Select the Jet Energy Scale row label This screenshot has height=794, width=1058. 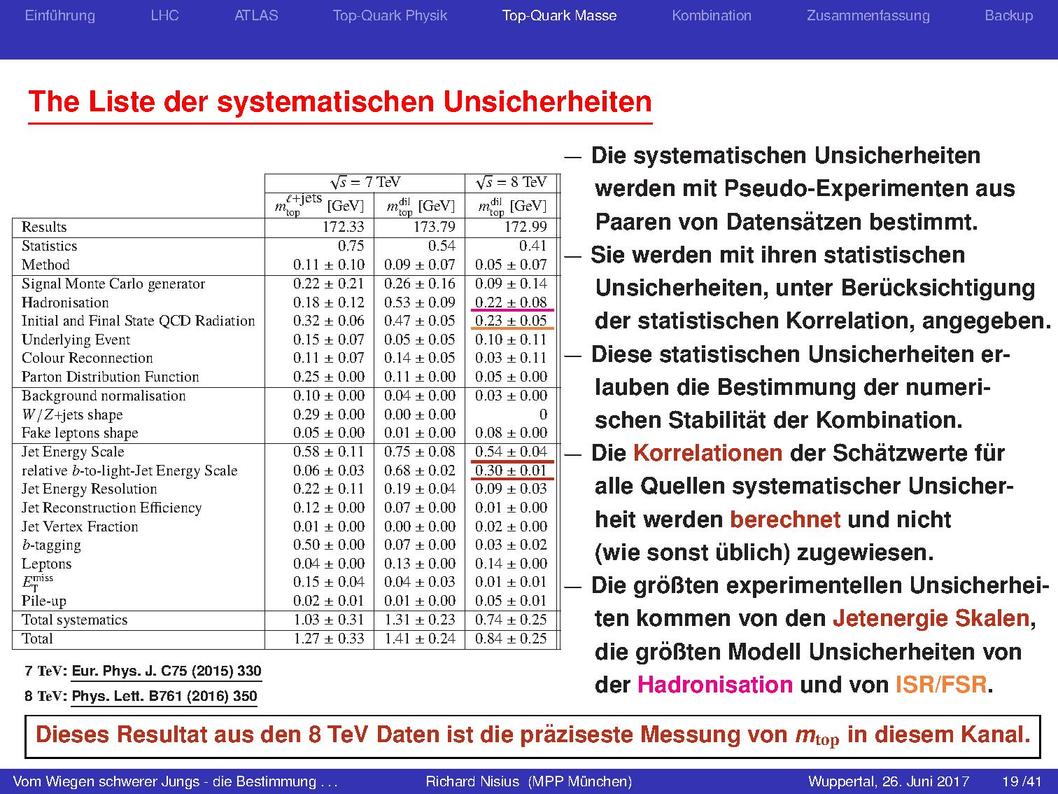[x=73, y=452]
